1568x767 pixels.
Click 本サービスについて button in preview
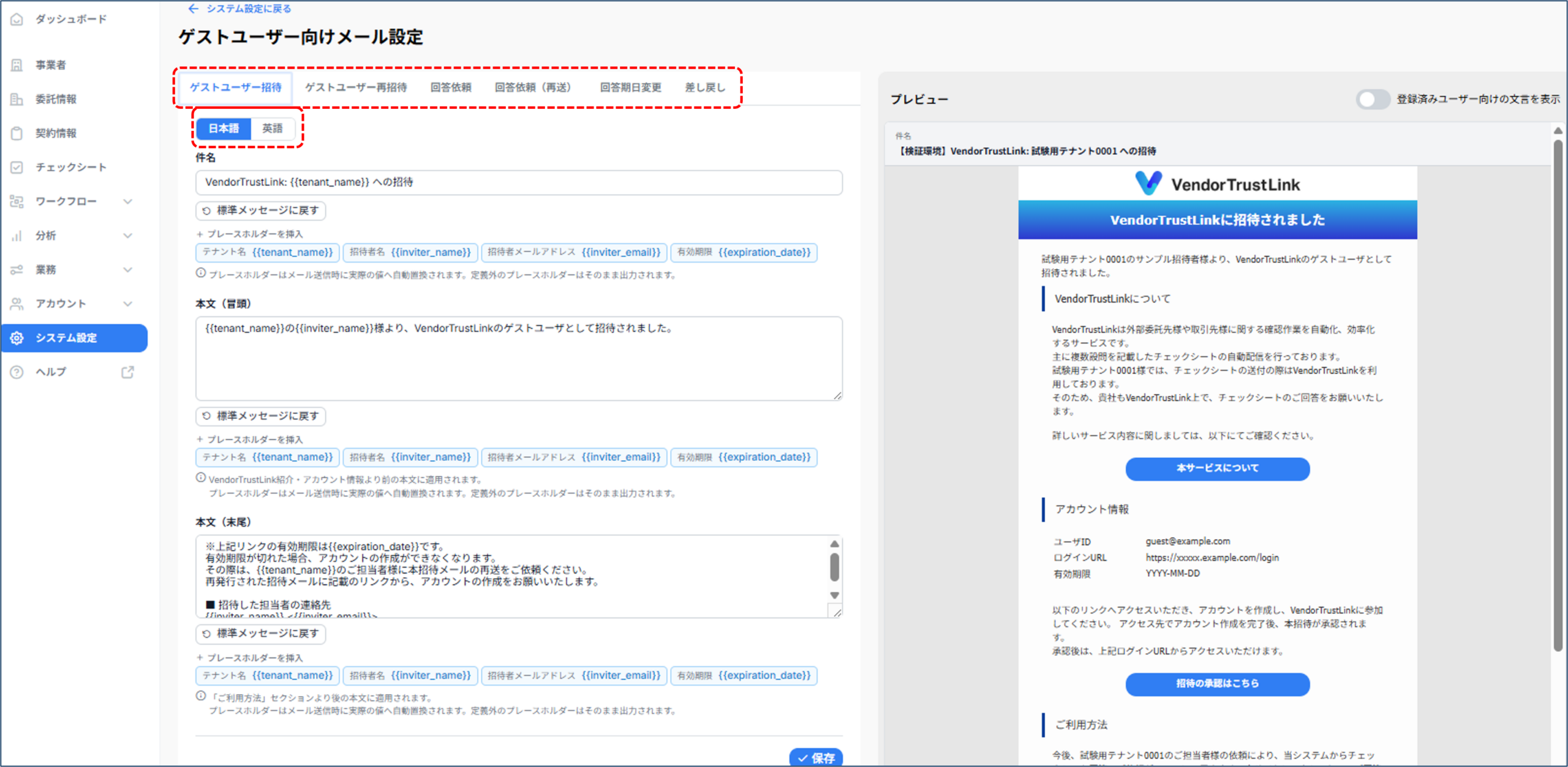point(1217,468)
